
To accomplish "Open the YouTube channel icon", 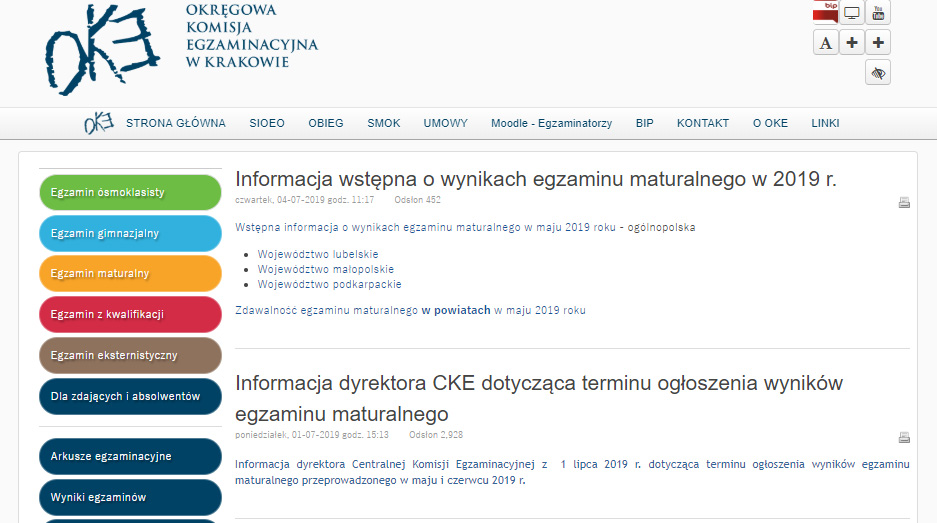I will point(878,13).
